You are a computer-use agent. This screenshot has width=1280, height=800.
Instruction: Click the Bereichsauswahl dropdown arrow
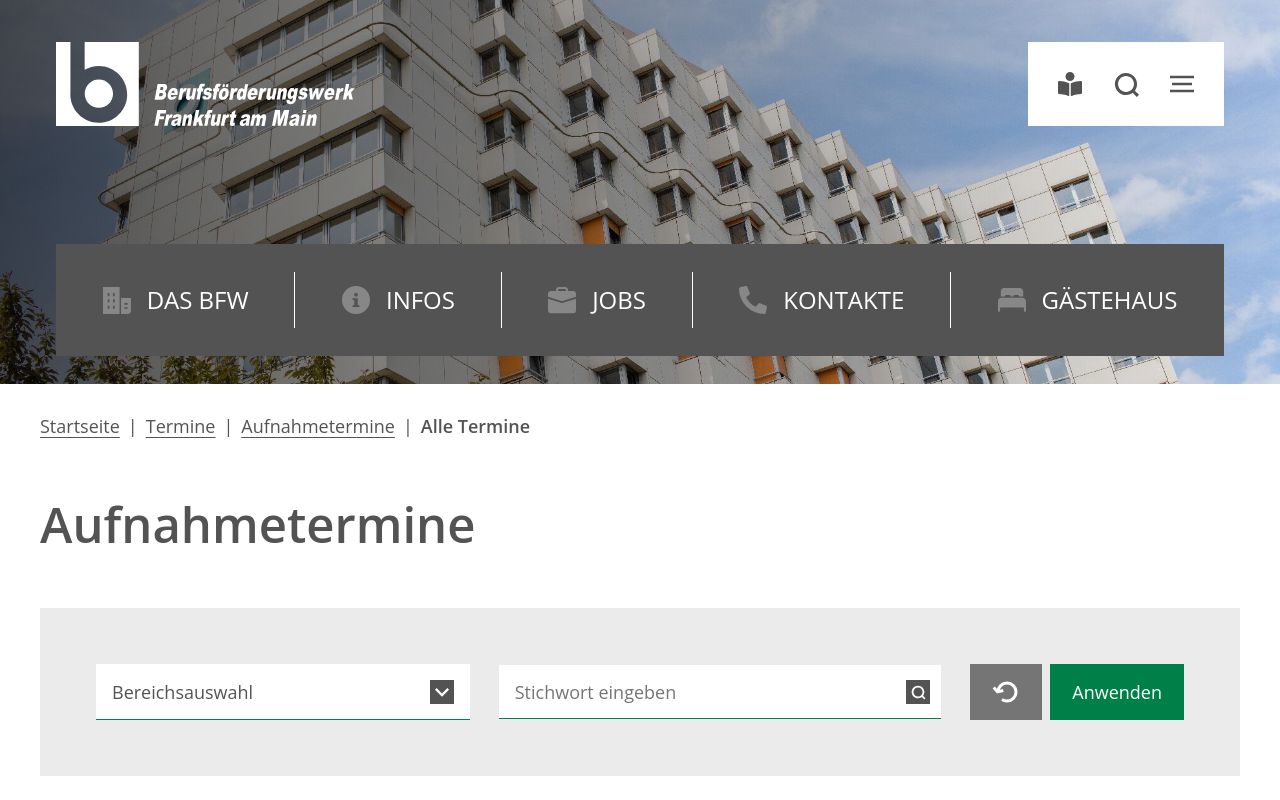pos(442,692)
